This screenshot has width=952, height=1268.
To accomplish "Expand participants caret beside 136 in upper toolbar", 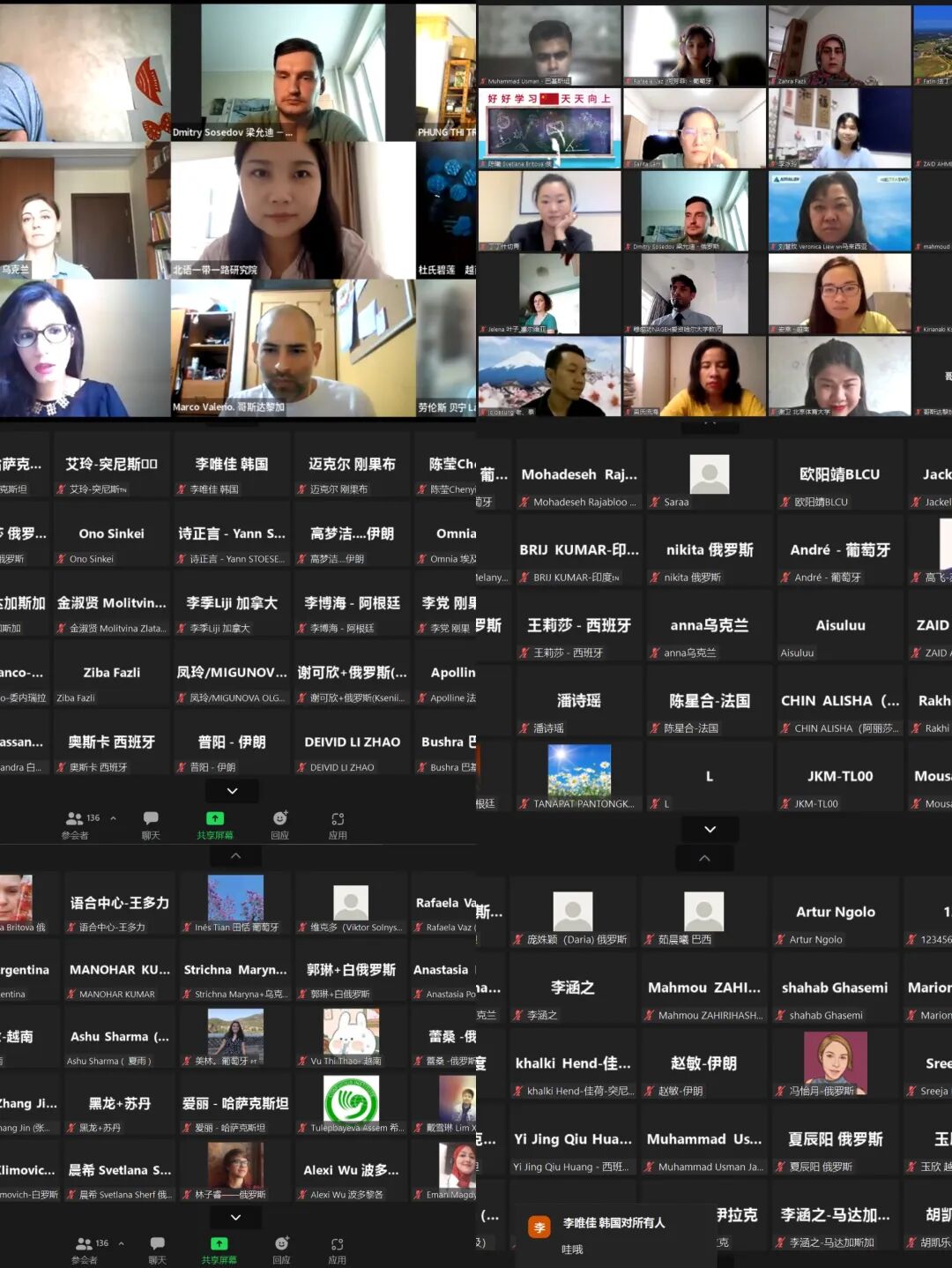I will coord(113,818).
